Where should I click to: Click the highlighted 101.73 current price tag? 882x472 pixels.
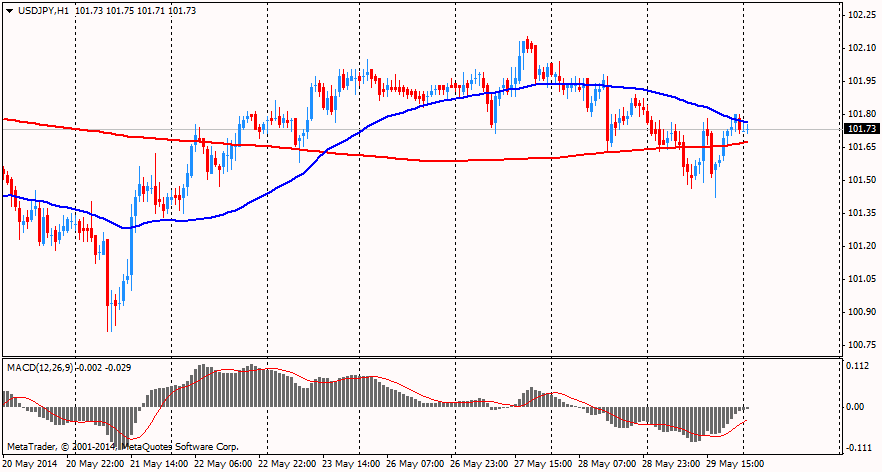pyautogui.click(x=860, y=129)
